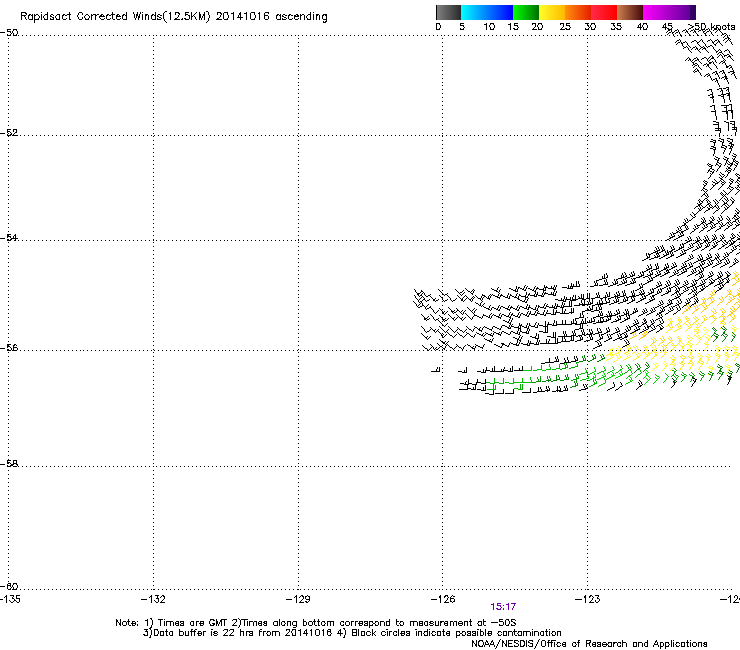Click the '-129' longitude axis label
Screen dimensions: 740x650
tap(298, 599)
